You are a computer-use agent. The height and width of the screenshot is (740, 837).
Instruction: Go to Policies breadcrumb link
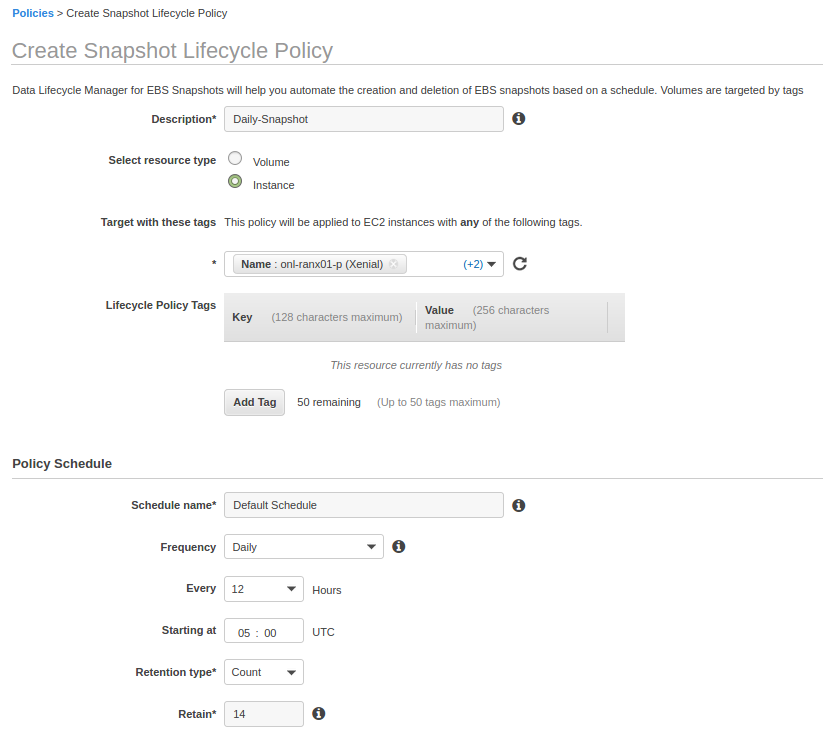[33, 13]
